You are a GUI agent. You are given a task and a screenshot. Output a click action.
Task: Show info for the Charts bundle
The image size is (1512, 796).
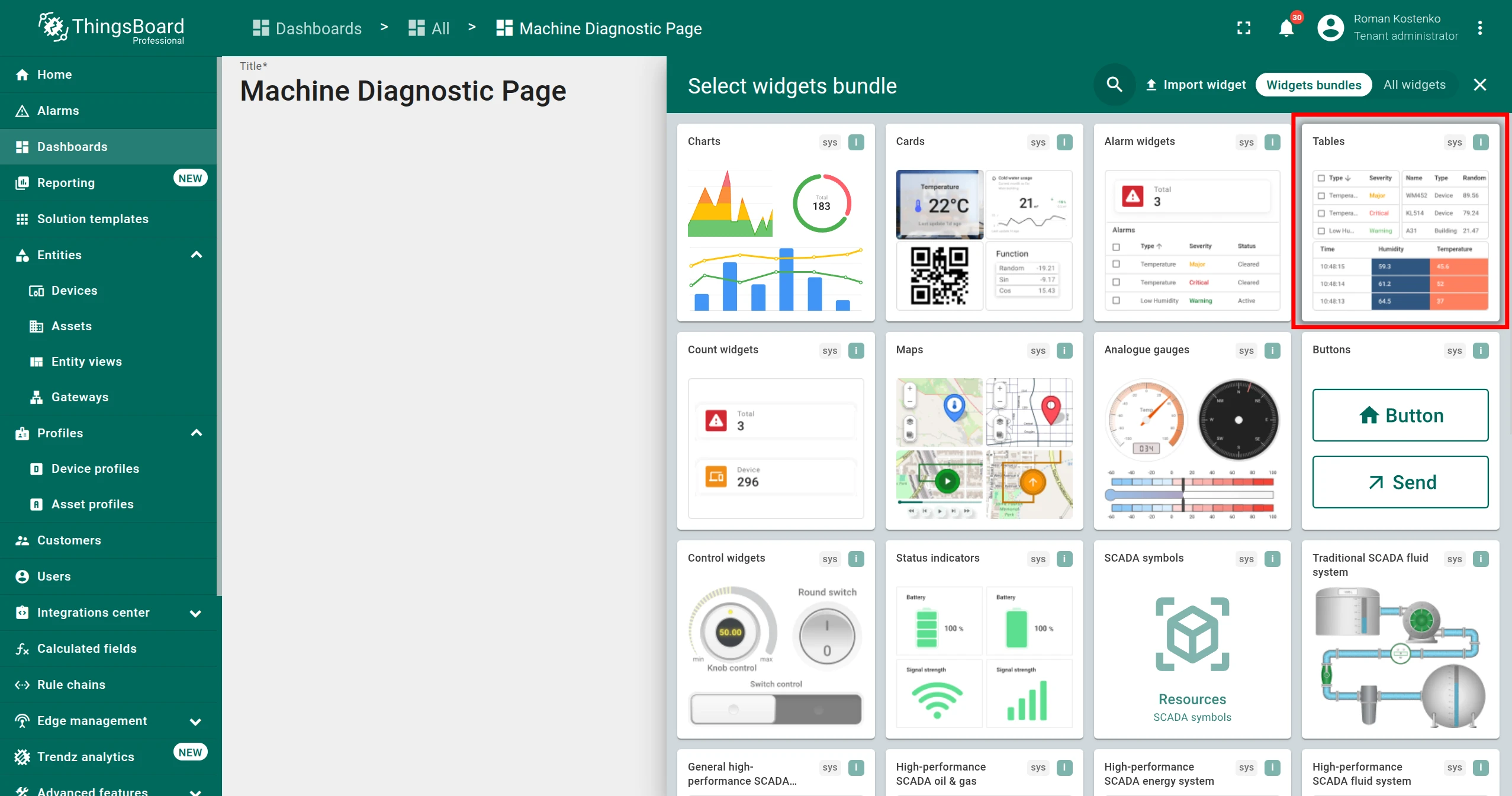click(x=856, y=142)
